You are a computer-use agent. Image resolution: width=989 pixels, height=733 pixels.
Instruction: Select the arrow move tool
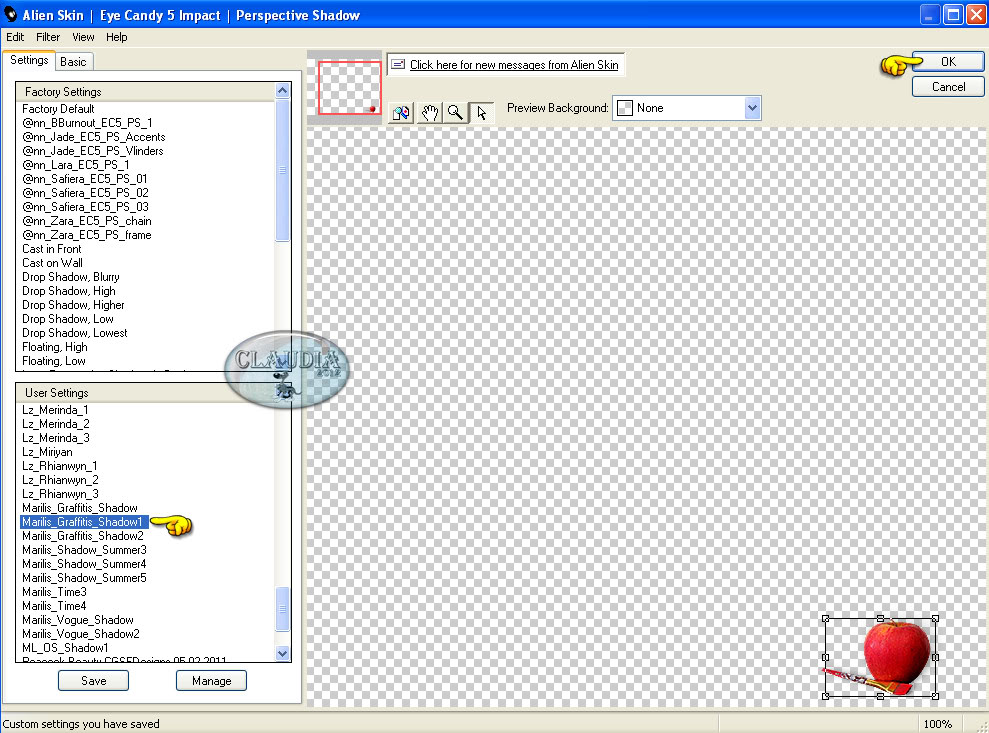[x=482, y=113]
